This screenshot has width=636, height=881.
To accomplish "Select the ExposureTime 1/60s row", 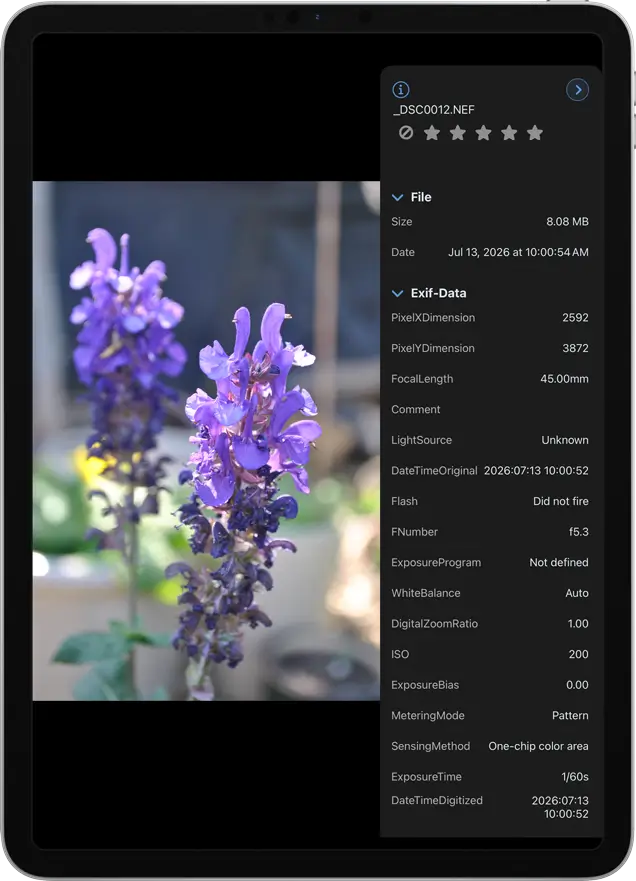I will click(490, 776).
